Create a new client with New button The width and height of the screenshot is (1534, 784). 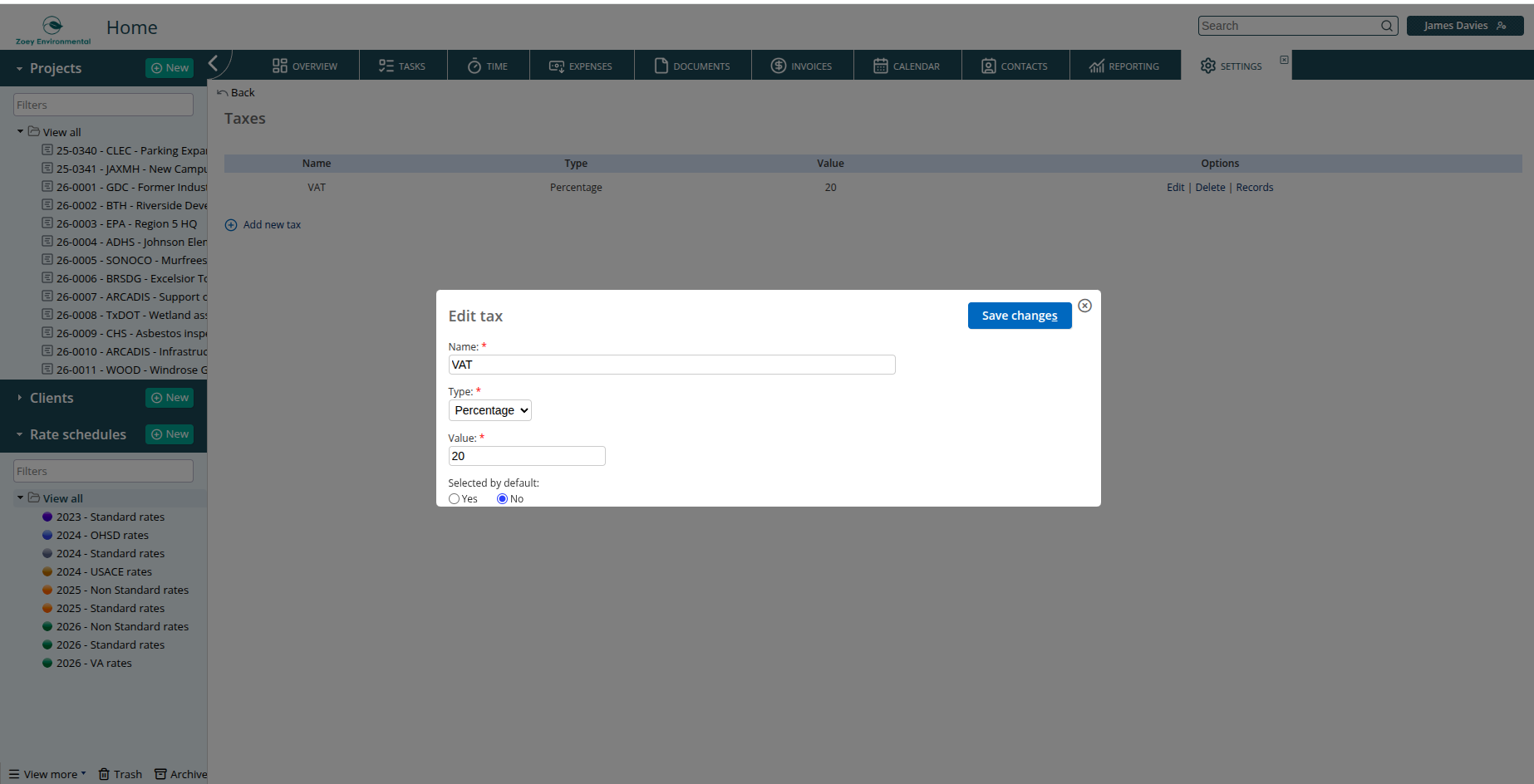[170, 398]
